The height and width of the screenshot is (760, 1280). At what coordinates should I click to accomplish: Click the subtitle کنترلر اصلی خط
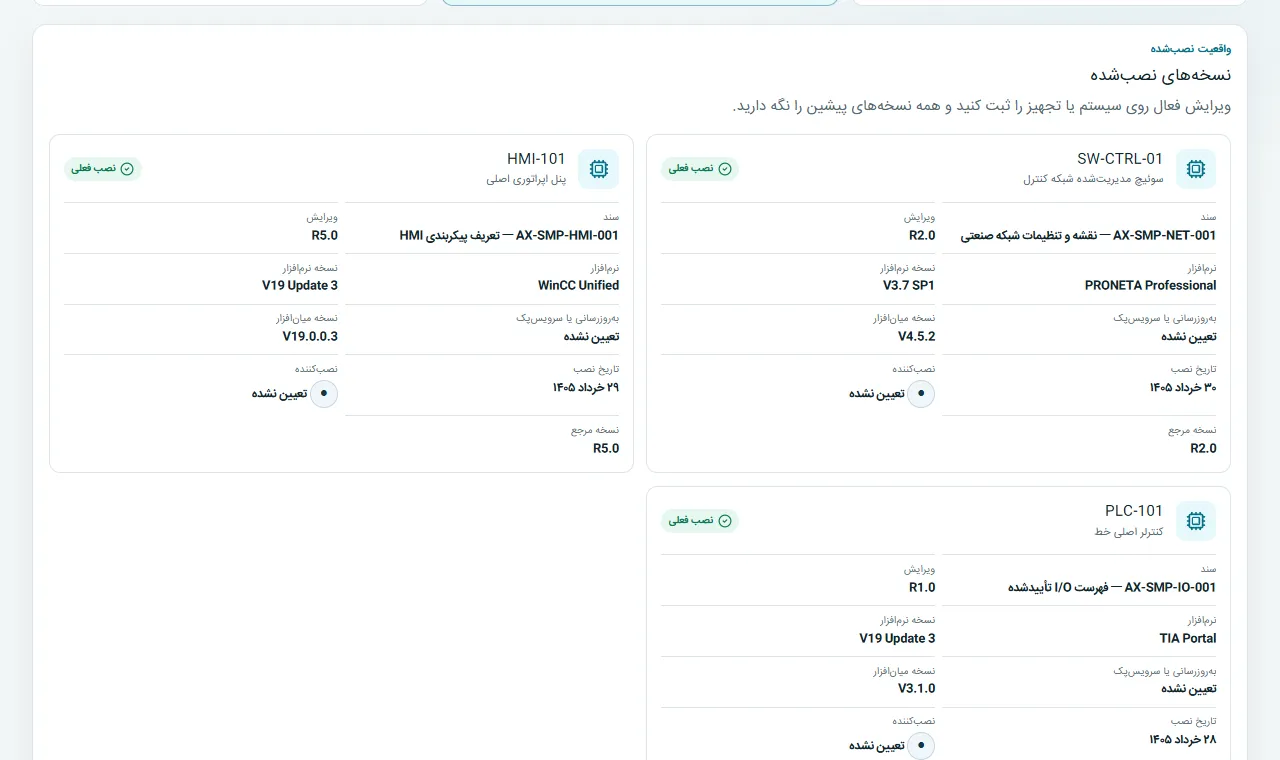tap(1129, 532)
